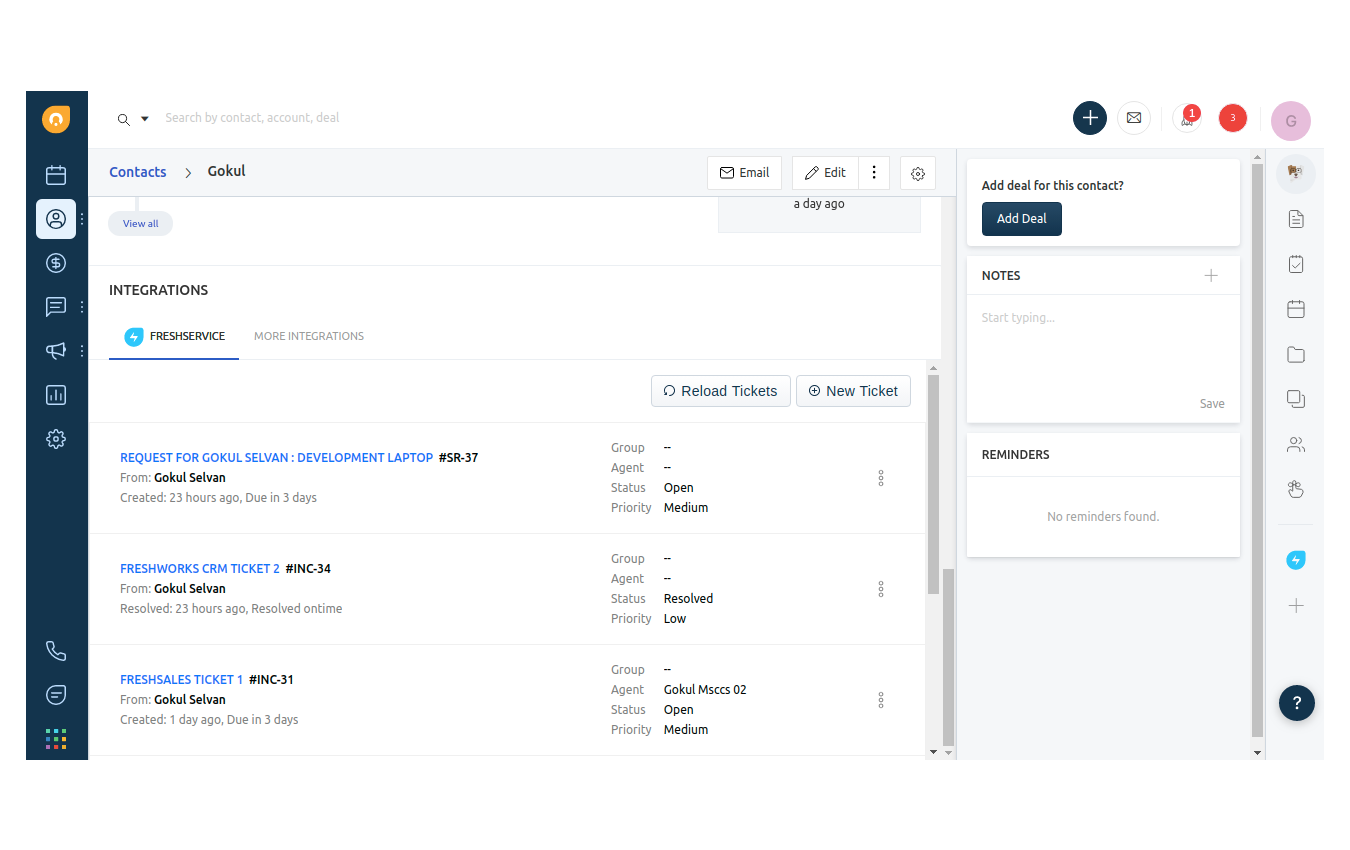Open the Deals dollar icon in sidebar
This screenshot has height=850, width=1350.
click(56, 263)
